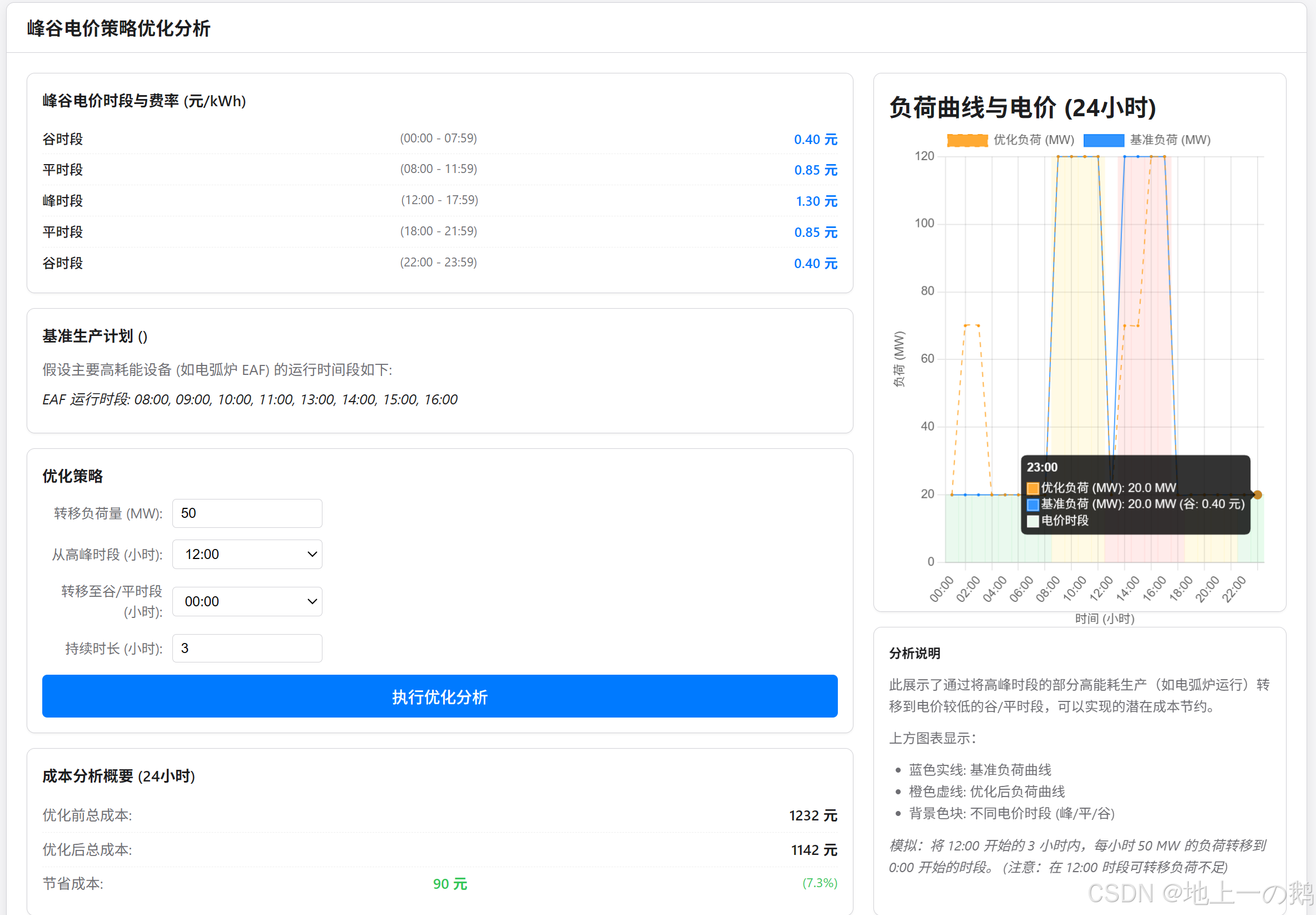Click the 0.85 元 rate for 08:00-11:59
The width and height of the screenshot is (1316, 915).
coord(815,170)
